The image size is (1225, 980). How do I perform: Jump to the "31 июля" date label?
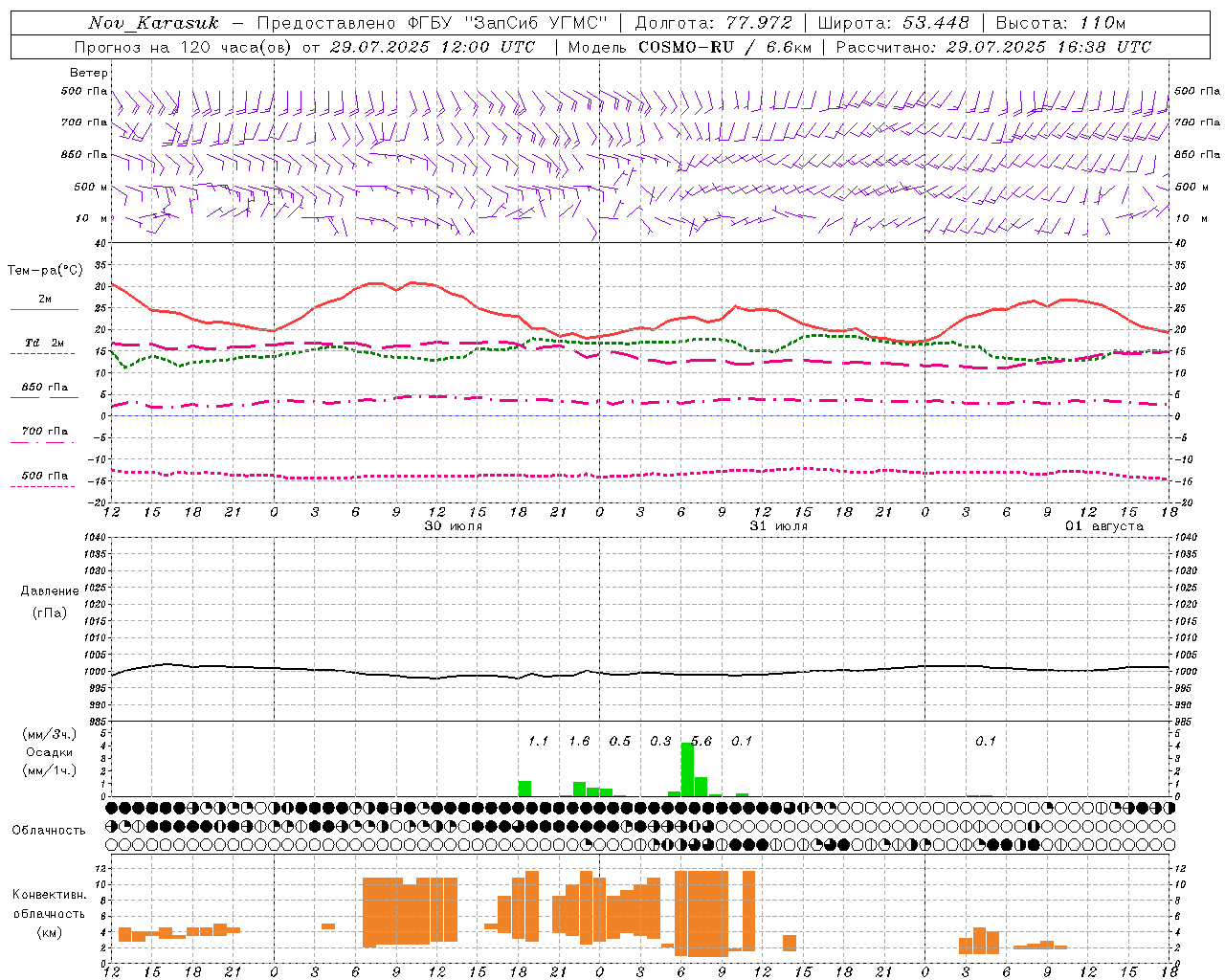pyautogui.click(x=779, y=526)
